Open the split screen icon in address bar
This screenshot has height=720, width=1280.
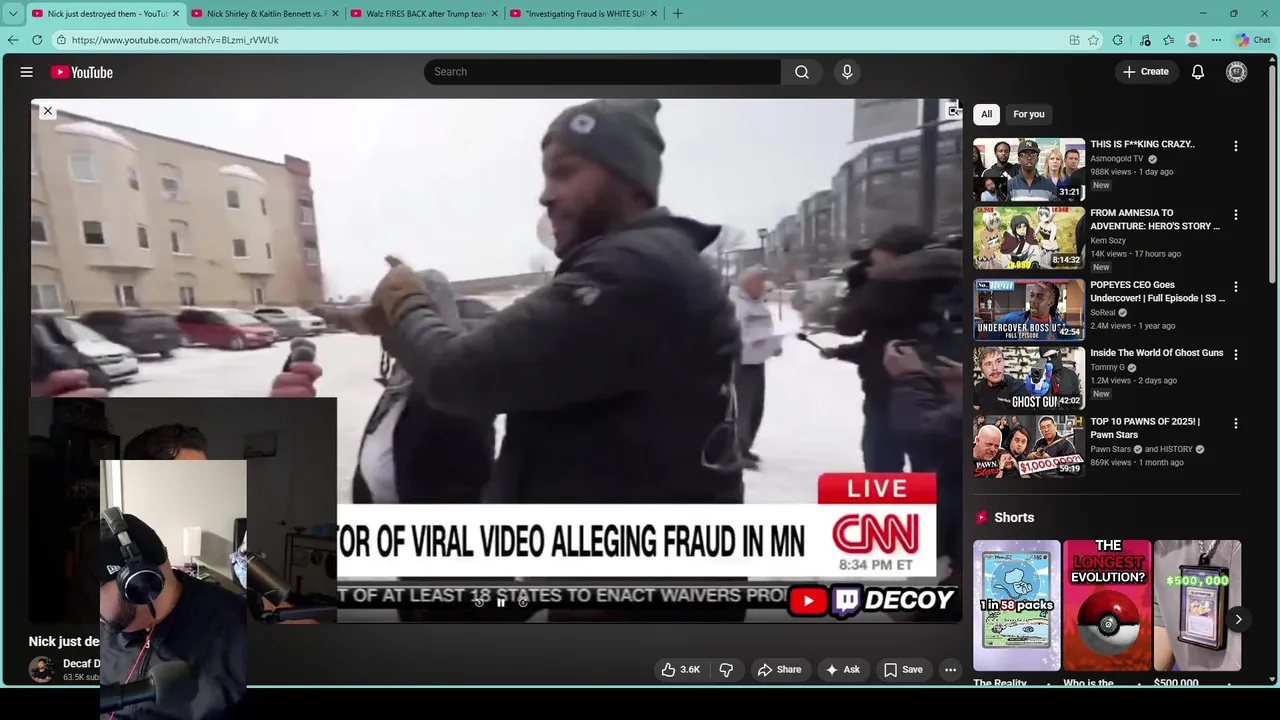(1074, 40)
